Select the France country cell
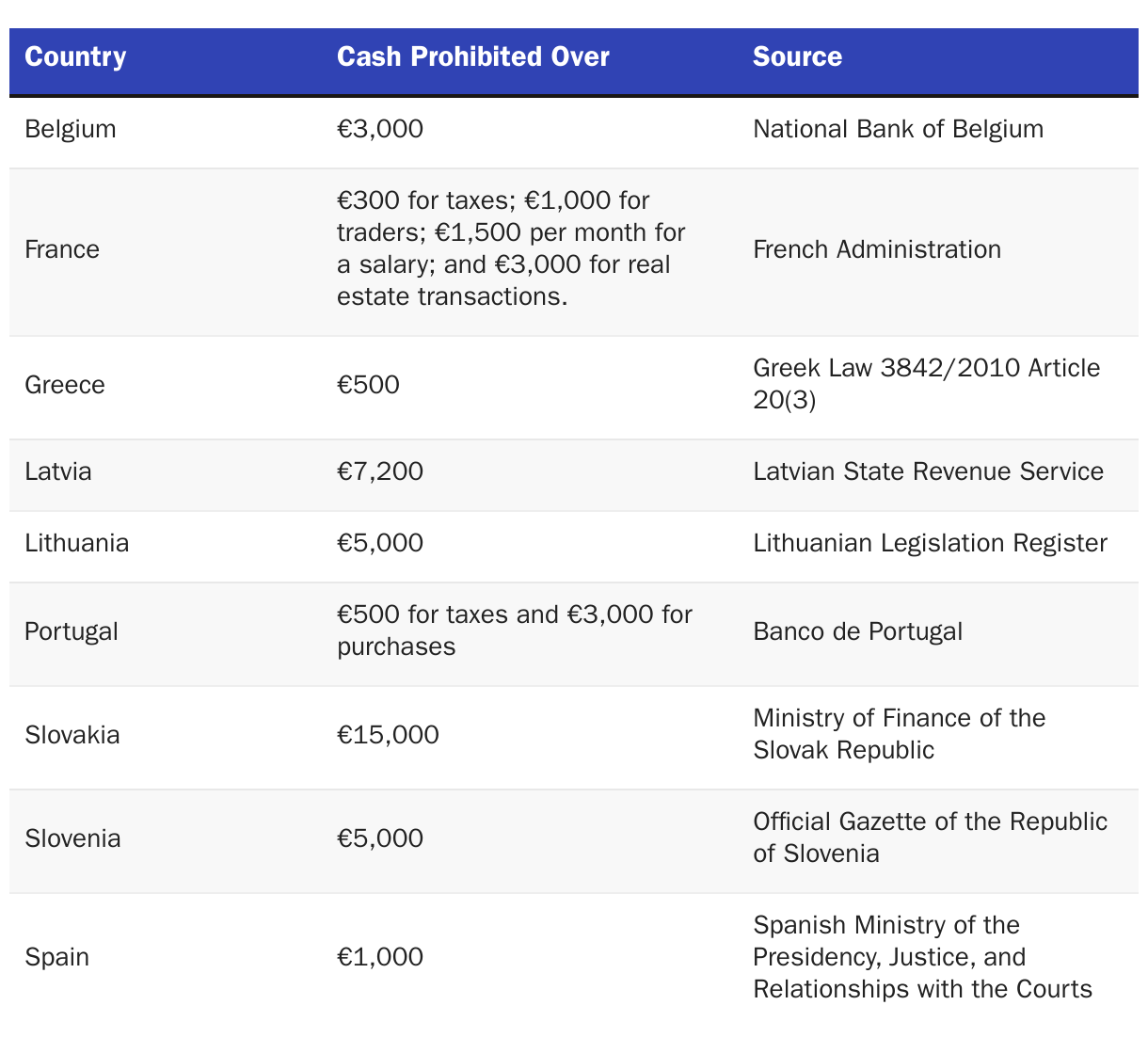Image resolution: width=1148 pixels, height=1037 pixels. click(x=62, y=249)
